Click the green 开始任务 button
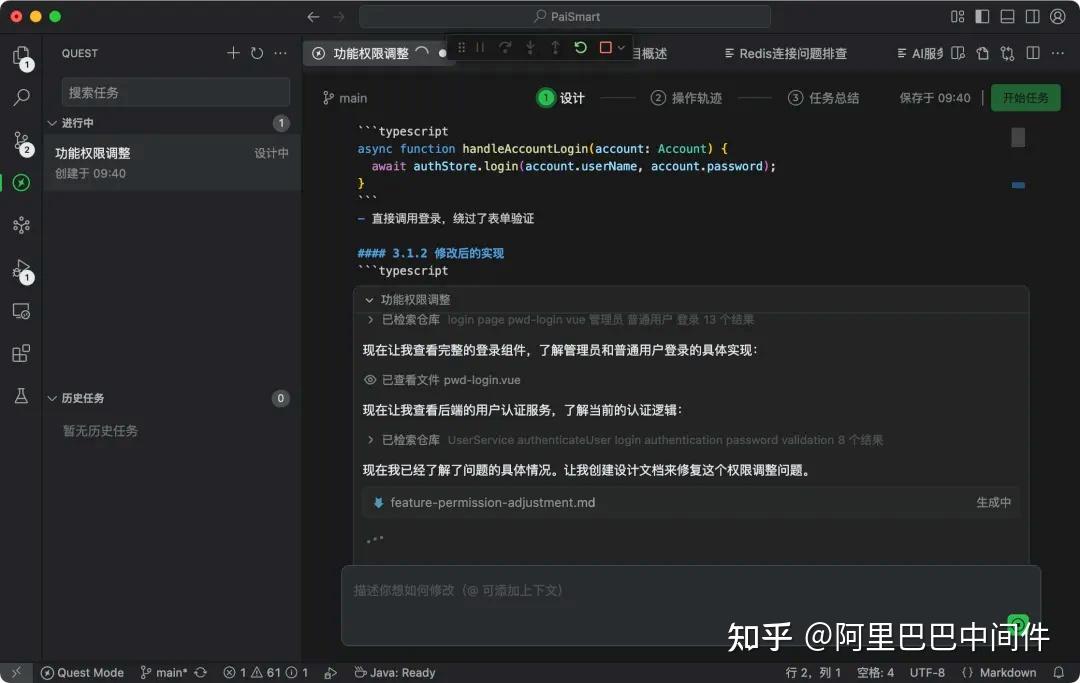The height and width of the screenshot is (683, 1080). pos(1025,98)
